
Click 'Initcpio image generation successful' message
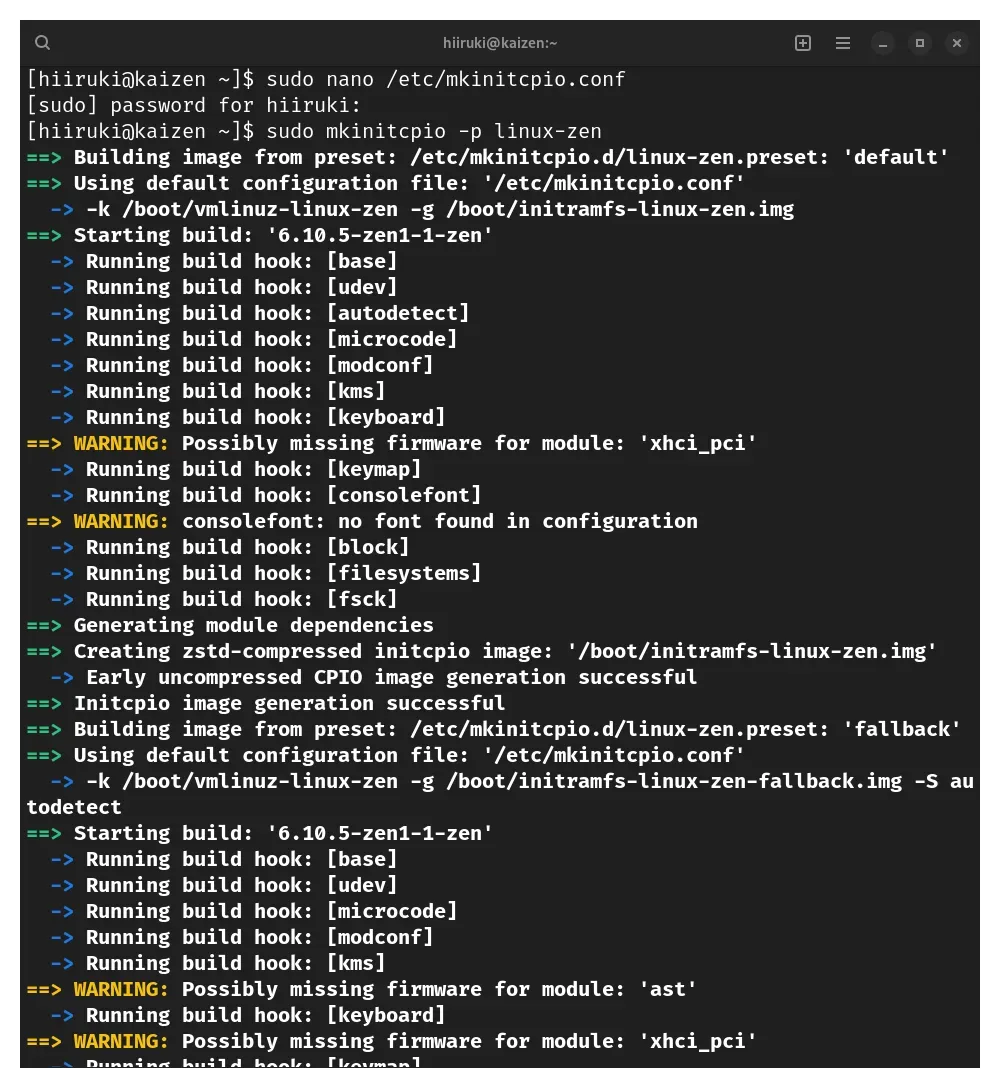(289, 703)
